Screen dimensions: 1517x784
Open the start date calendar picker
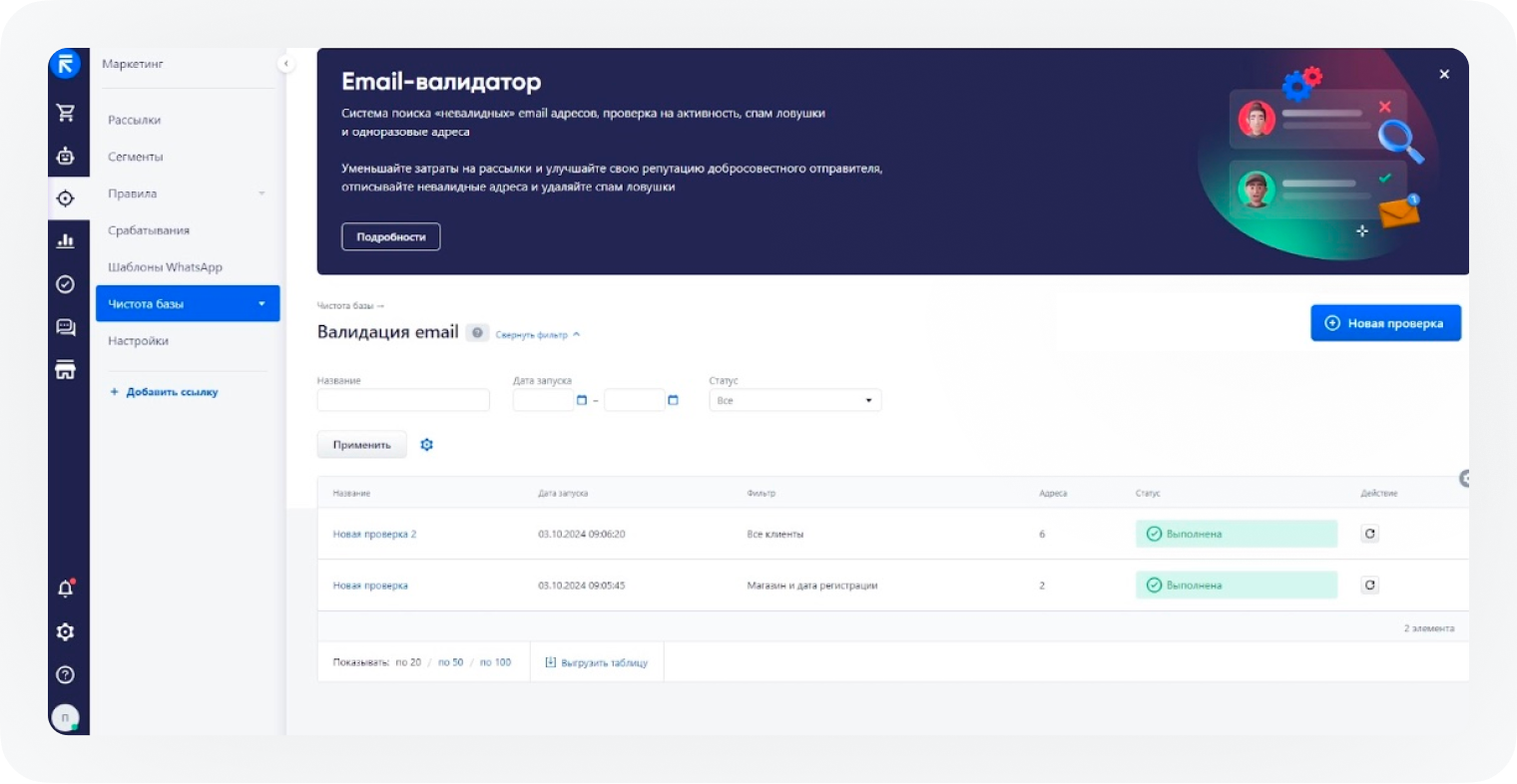[582, 400]
